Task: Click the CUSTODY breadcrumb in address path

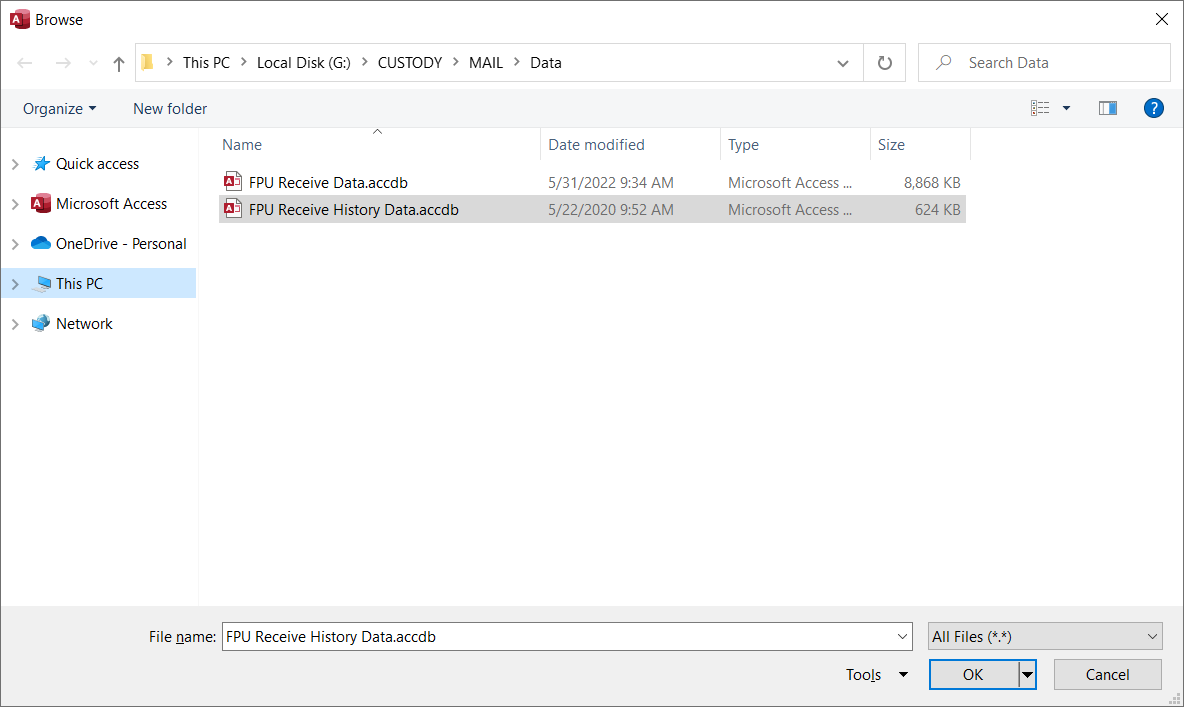Action: point(409,63)
